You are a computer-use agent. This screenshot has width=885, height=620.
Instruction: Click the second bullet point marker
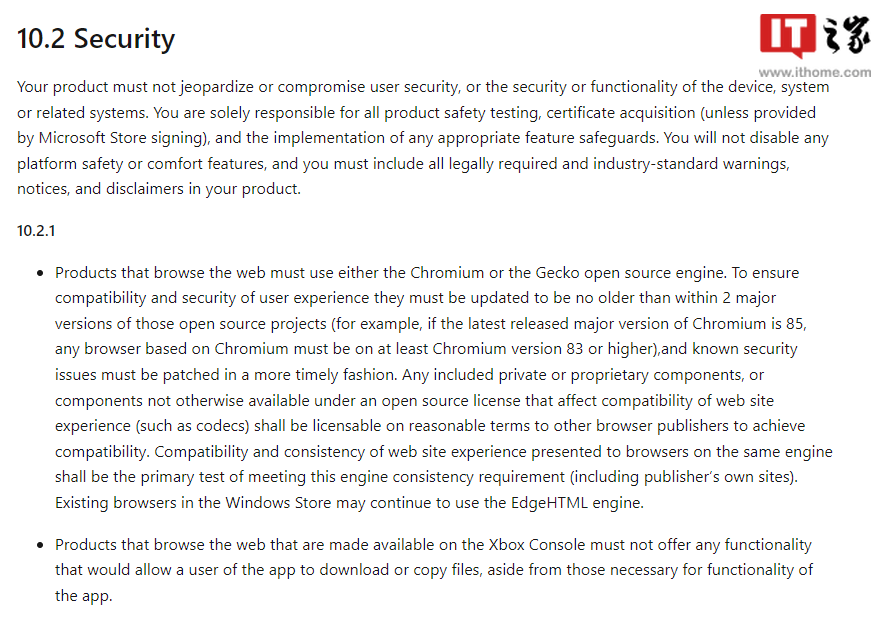pos(40,546)
